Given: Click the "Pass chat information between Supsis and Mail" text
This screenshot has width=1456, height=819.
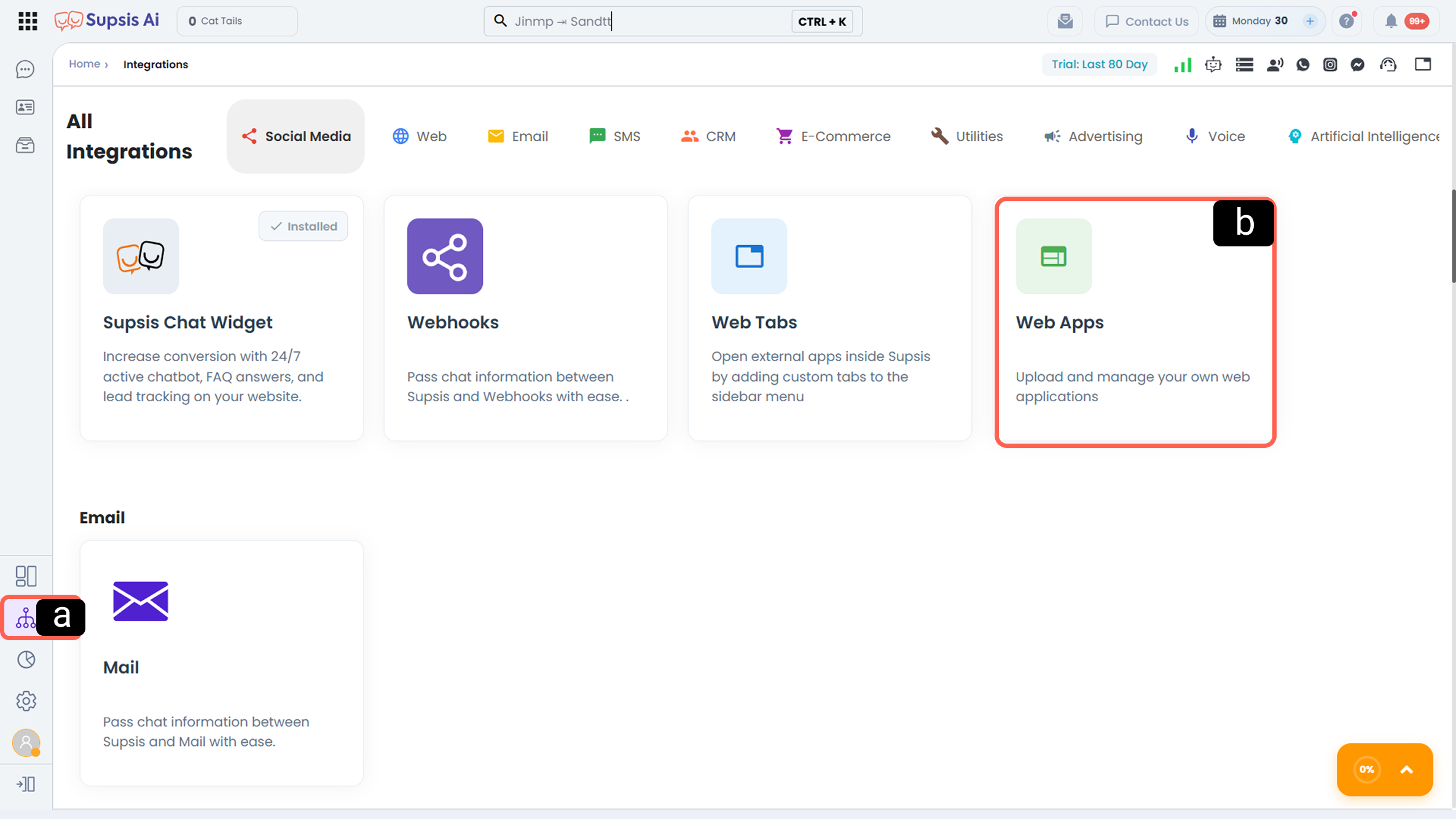Looking at the screenshot, I should (206, 732).
